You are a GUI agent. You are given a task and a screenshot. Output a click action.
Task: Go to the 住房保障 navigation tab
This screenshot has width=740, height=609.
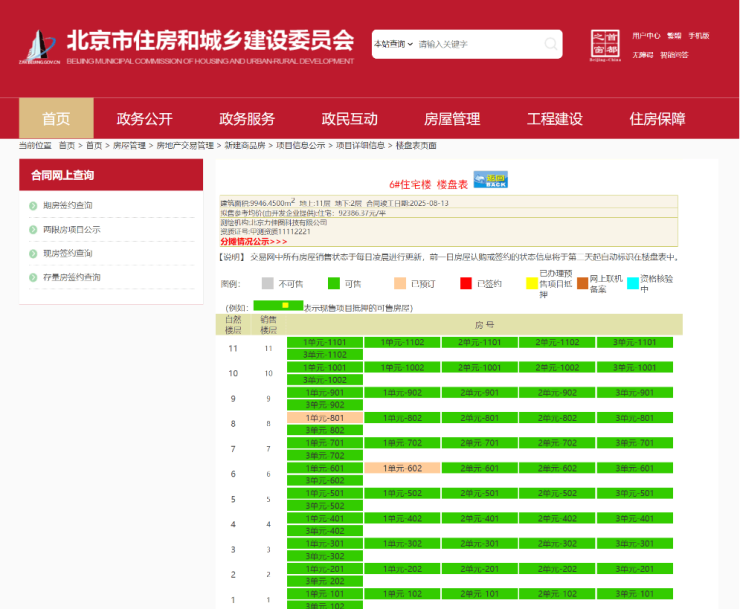coord(657,119)
